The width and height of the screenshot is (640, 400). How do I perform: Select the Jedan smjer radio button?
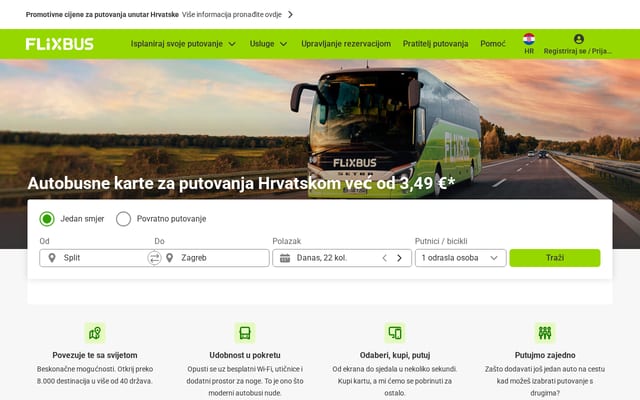pos(47,219)
